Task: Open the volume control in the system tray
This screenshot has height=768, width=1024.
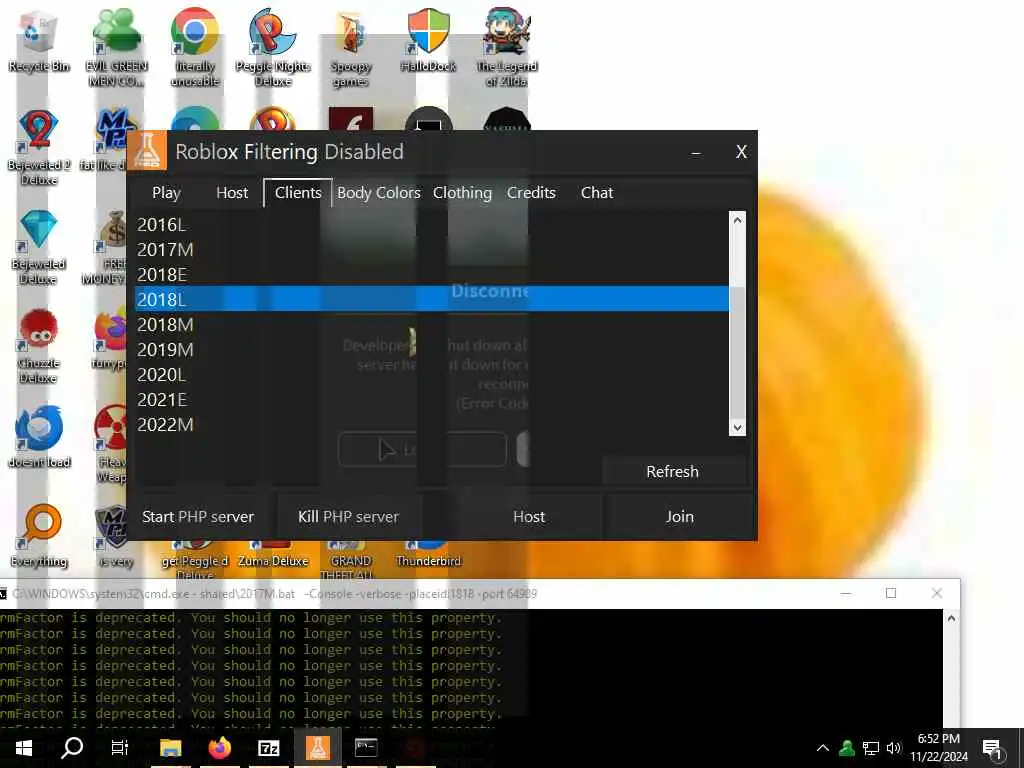Action: (x=893, y=748)
